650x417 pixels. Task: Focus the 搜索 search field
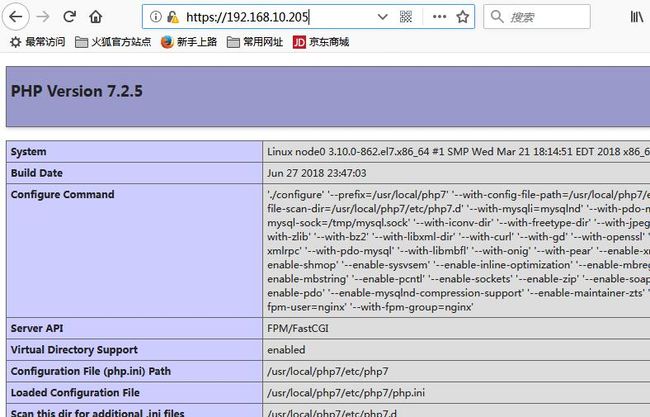coord(537,17)
